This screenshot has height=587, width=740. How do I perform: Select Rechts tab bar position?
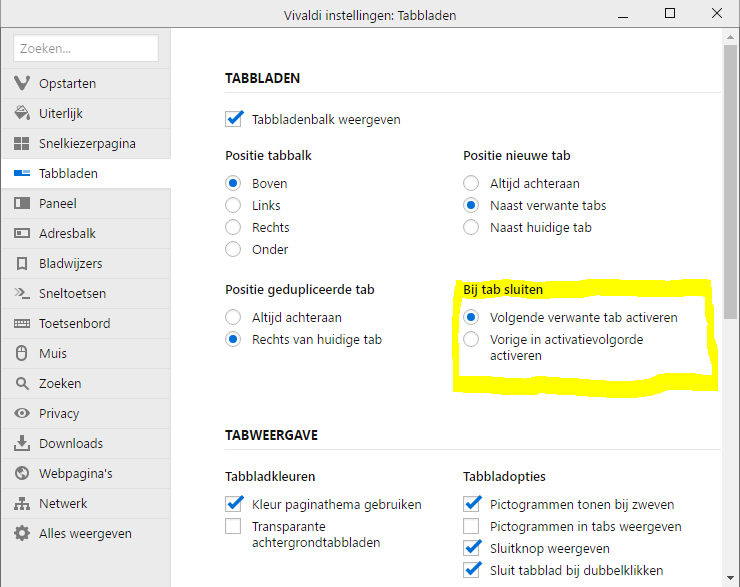pos(233,227)
